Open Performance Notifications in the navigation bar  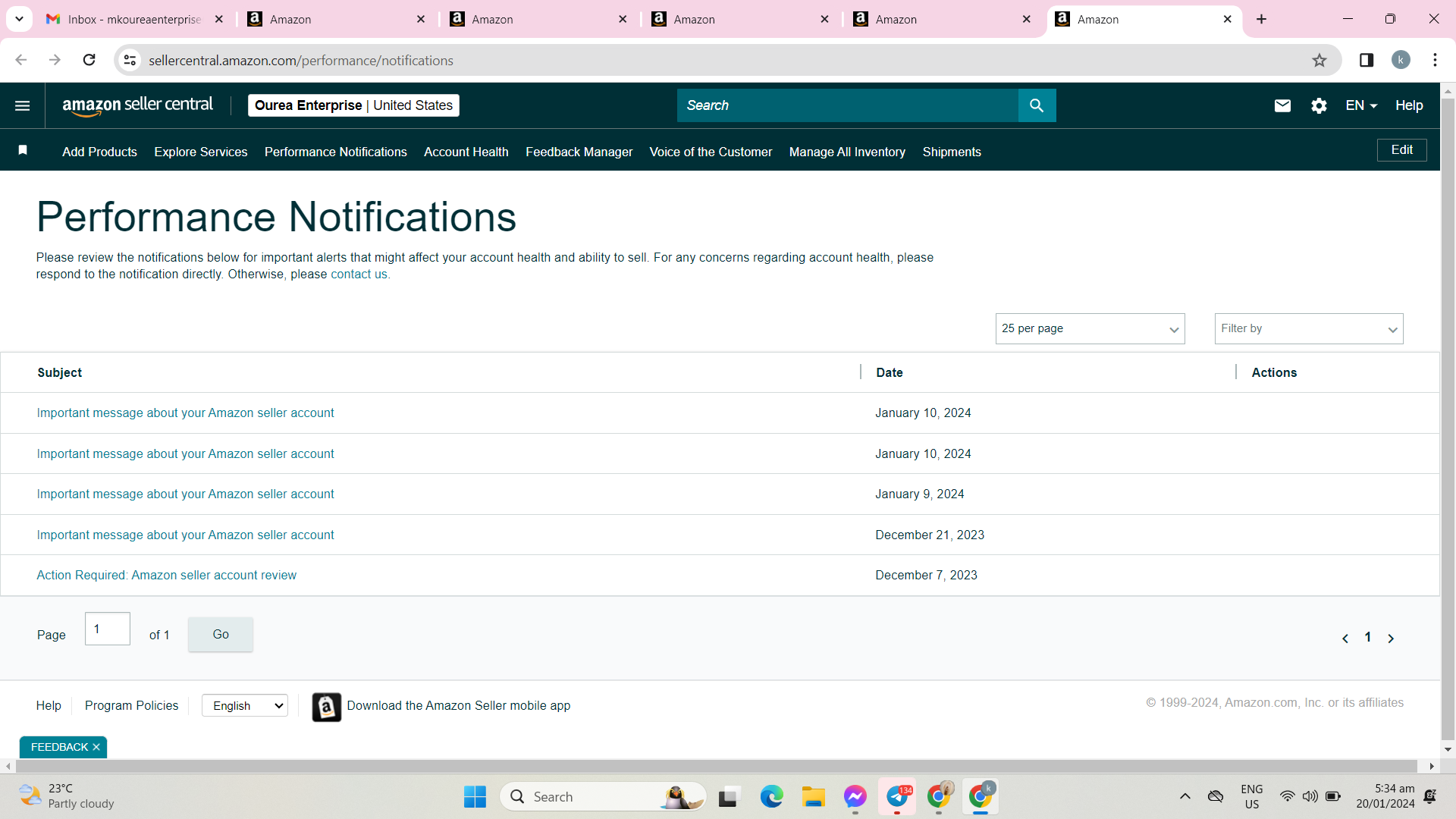click(336, 152)
